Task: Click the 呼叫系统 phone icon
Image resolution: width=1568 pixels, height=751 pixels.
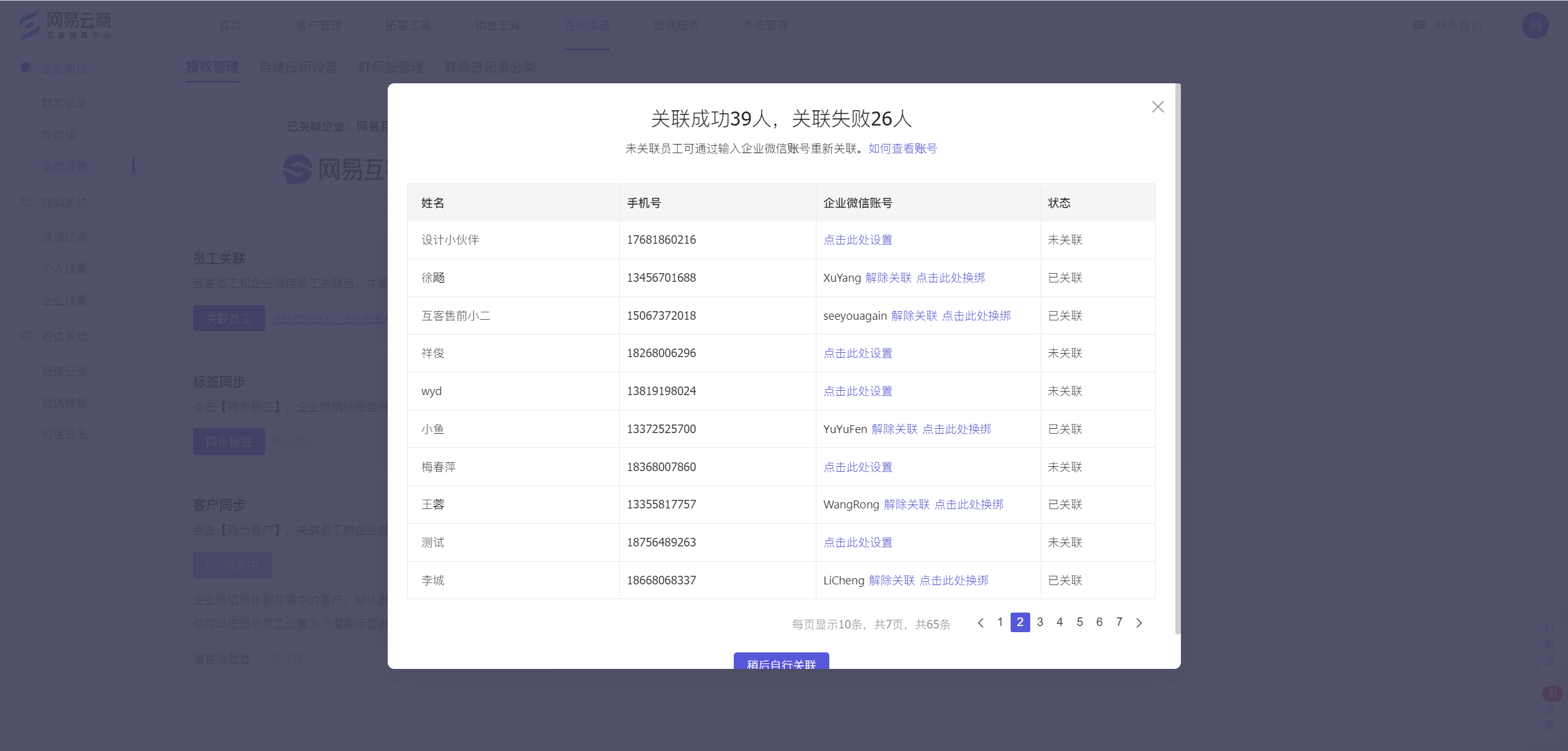Action: [26, 202]
